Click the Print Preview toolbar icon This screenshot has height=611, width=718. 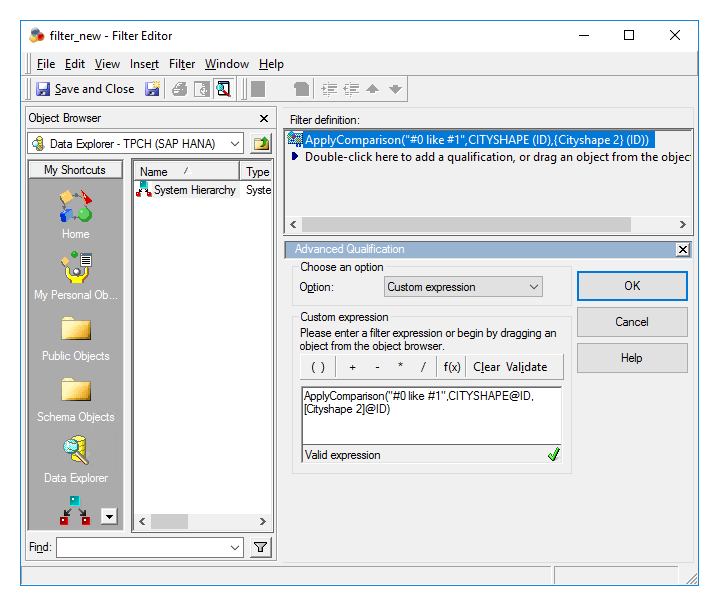[201, 89]
